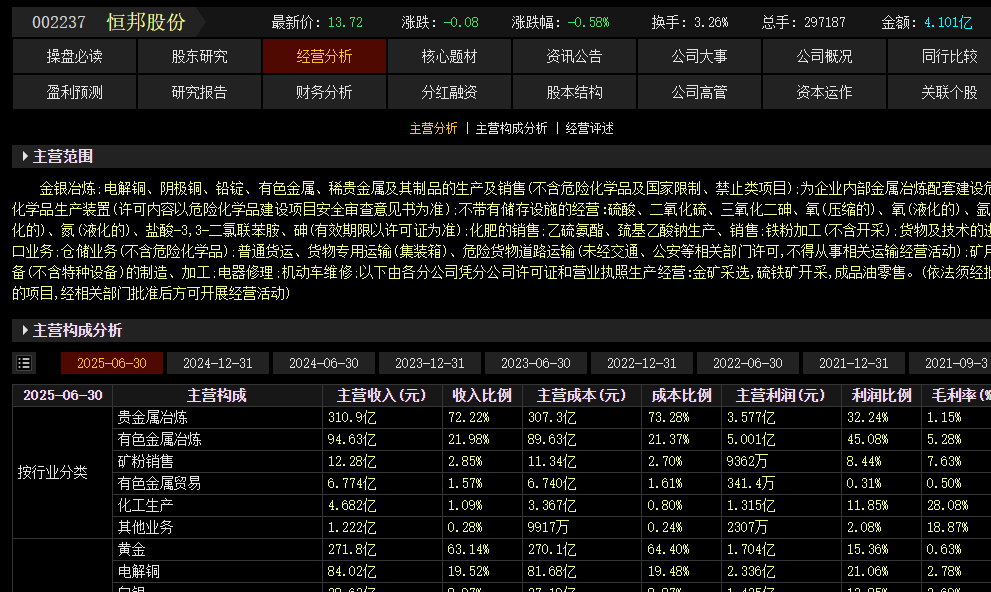Click the 最新价 13.72 value
991x592 pixels.
[345, 23]
